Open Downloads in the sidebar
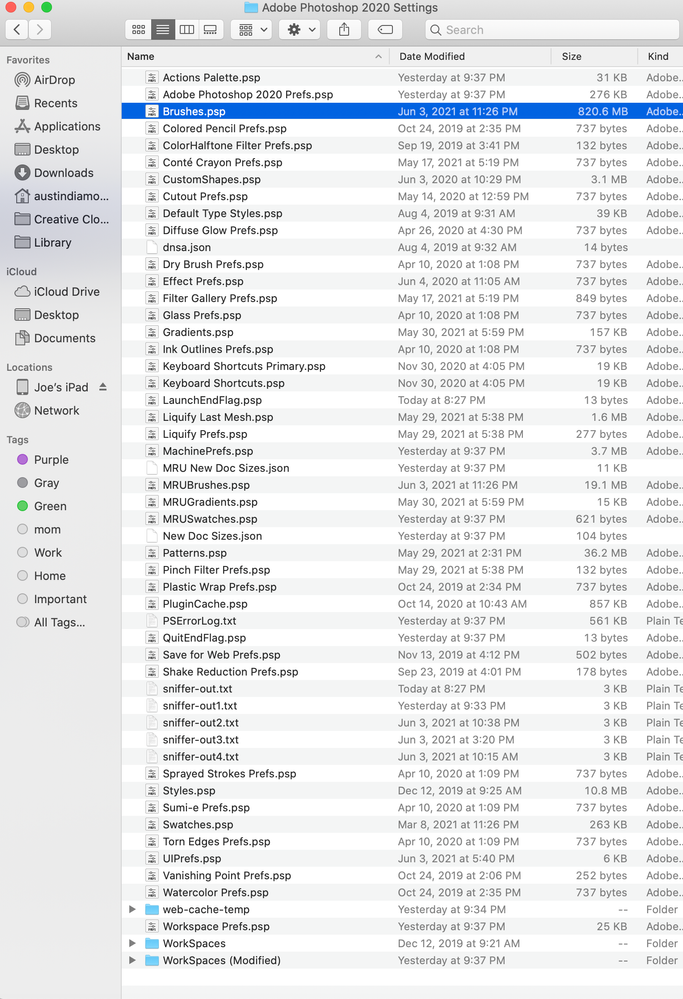This screenshot has width=683, height=999. pos(63,173)
